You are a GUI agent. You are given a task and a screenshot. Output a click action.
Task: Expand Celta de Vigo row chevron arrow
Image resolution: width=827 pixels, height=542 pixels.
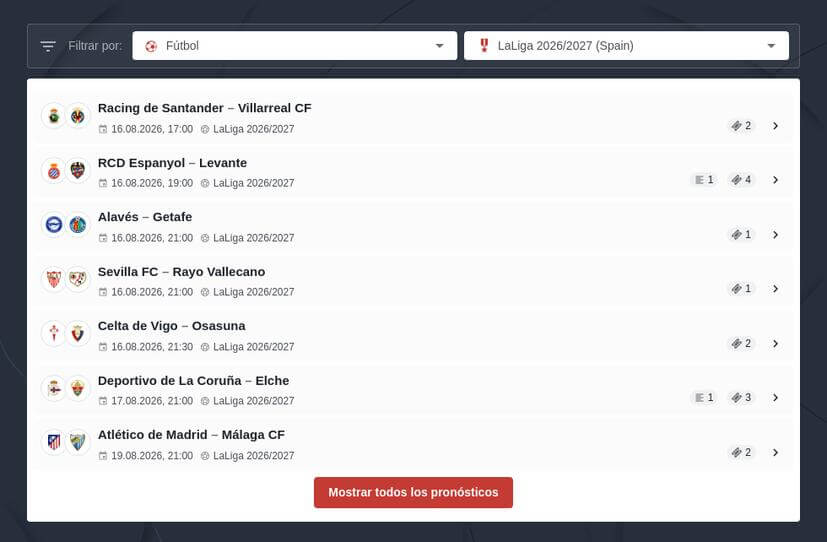point(775,344)
